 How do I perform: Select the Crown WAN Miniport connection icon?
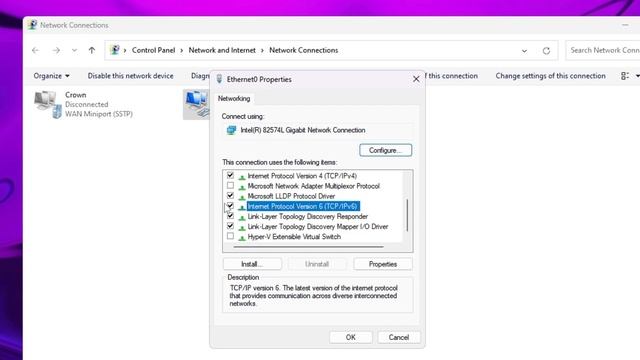(x=48, y=104)
